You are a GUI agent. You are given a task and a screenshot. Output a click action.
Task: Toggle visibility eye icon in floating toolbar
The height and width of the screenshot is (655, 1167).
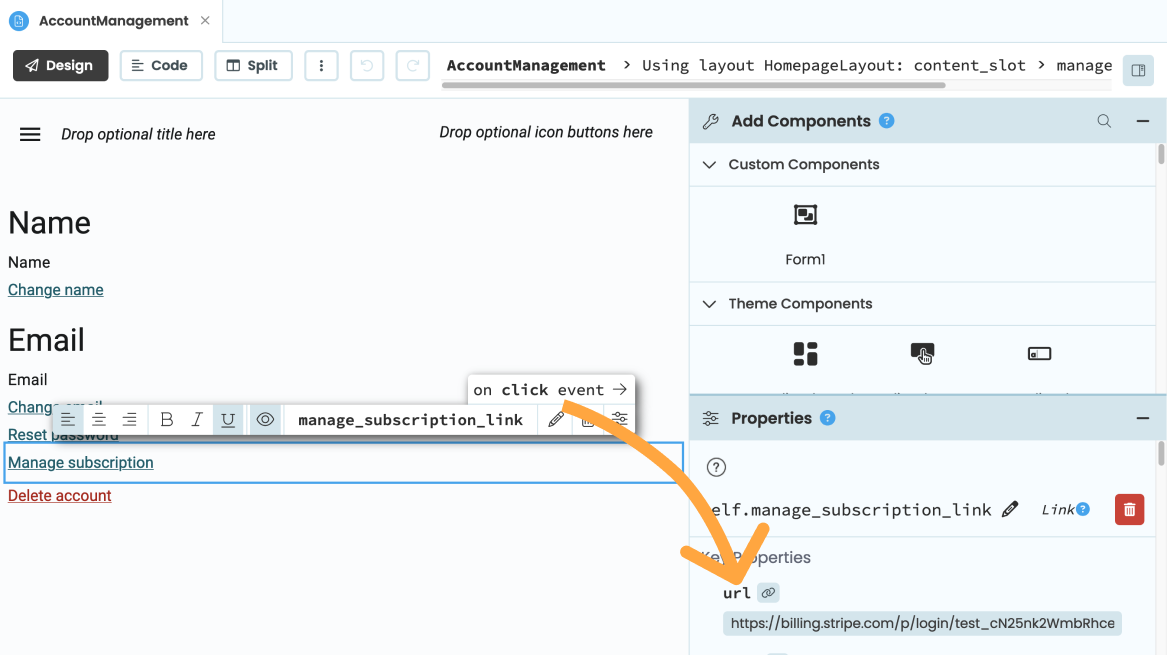click(265, 420)
